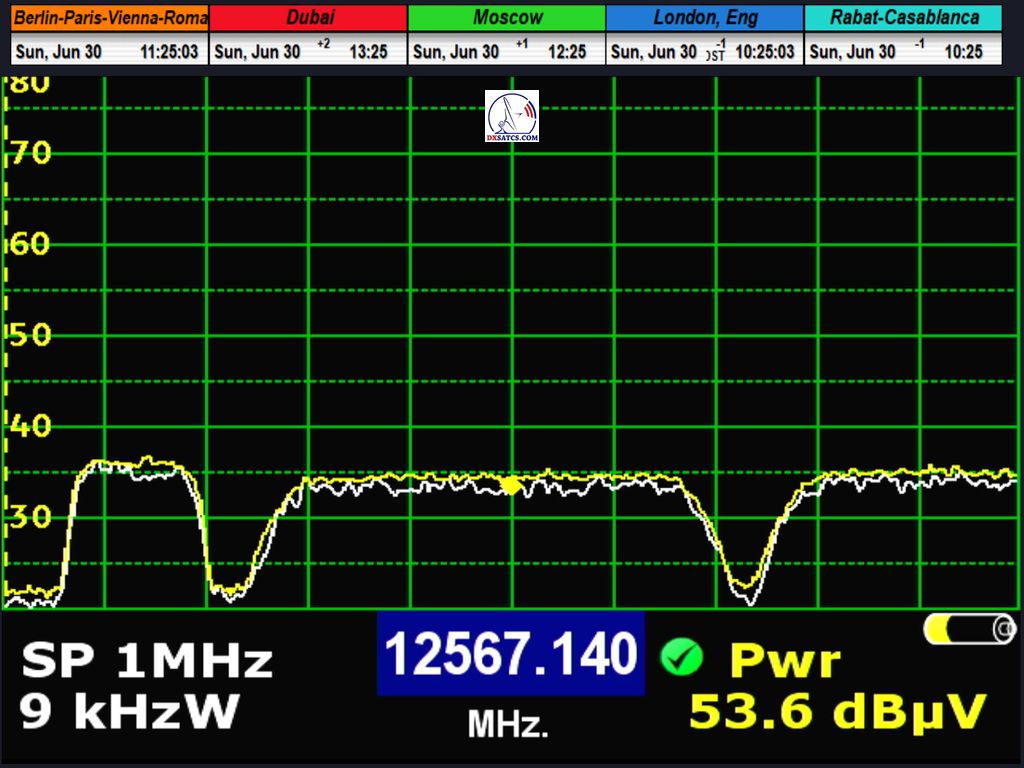Click the Berlin time reading 11:25:03
1024x768 pixels.
(170, 52)
